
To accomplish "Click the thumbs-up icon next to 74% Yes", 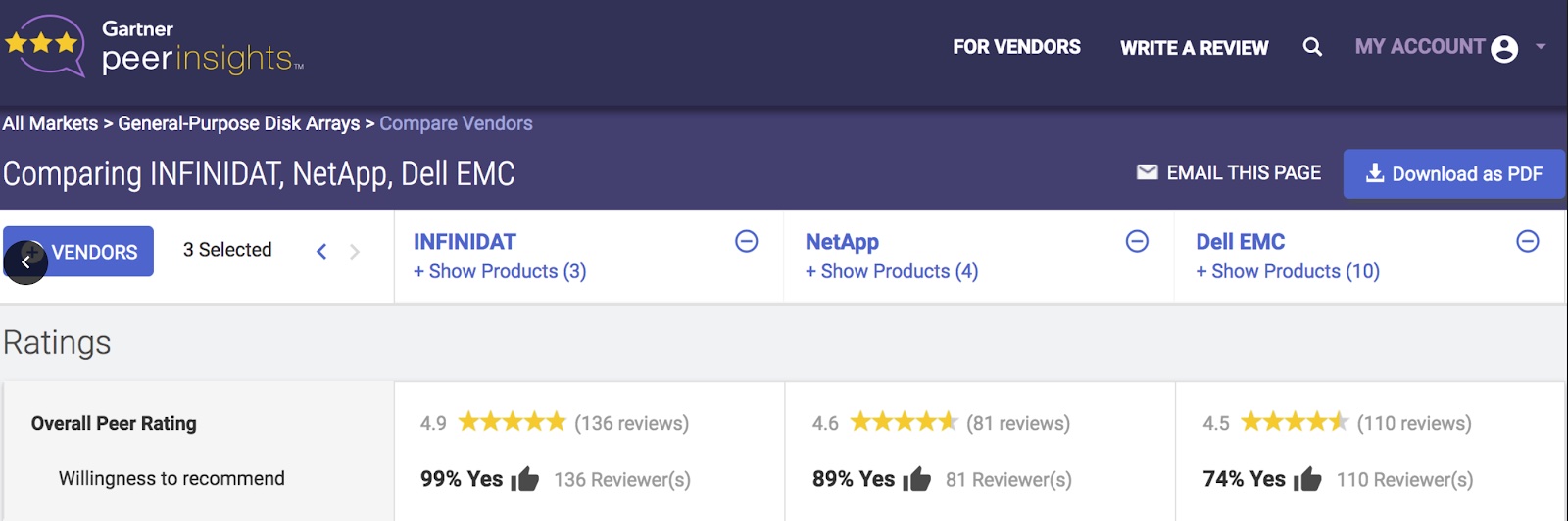I will (x=1307, y=479).
